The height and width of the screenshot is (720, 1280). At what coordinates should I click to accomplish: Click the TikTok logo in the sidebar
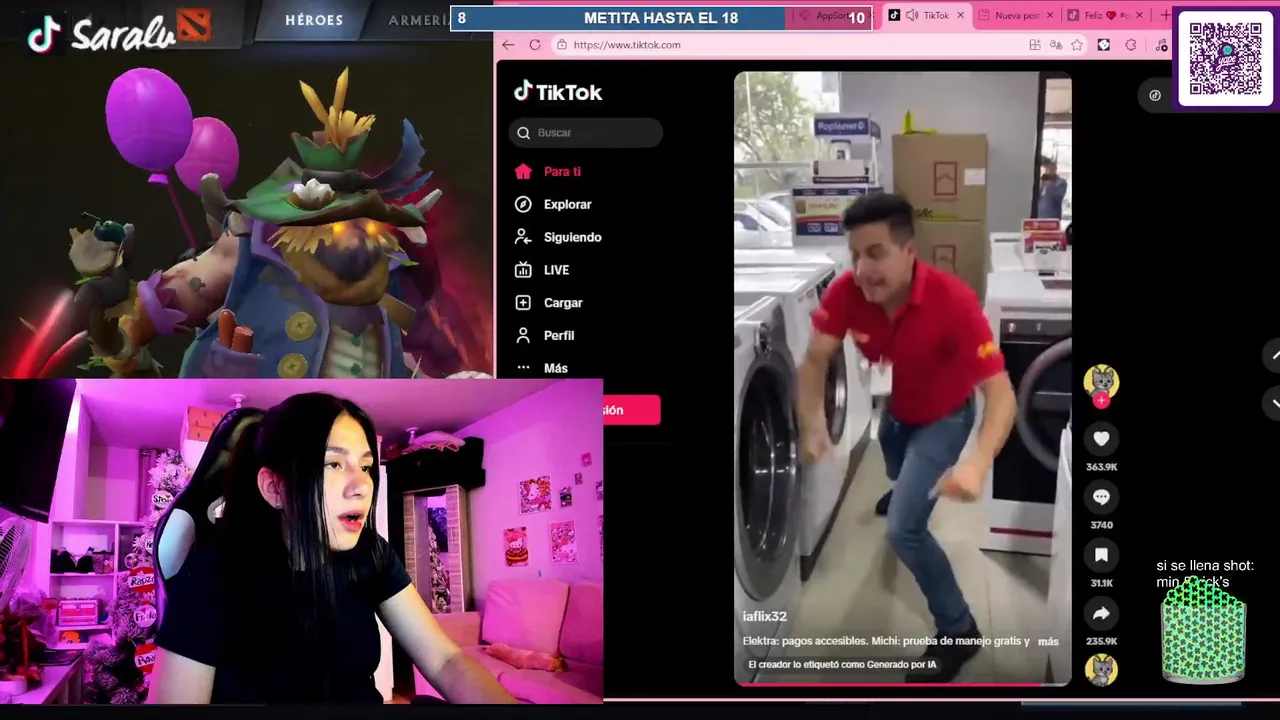click(x=558, y=92)
